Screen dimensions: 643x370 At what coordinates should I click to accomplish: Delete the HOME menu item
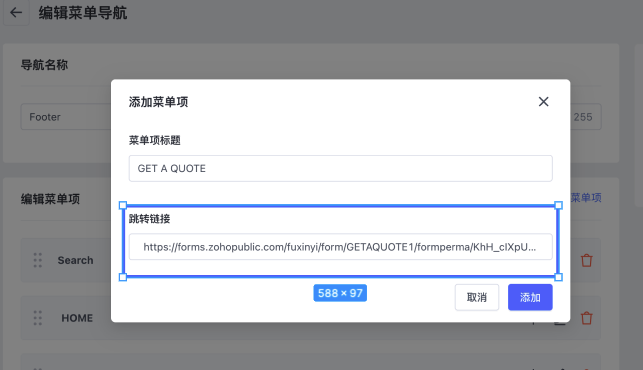click(x=586, y=318)
